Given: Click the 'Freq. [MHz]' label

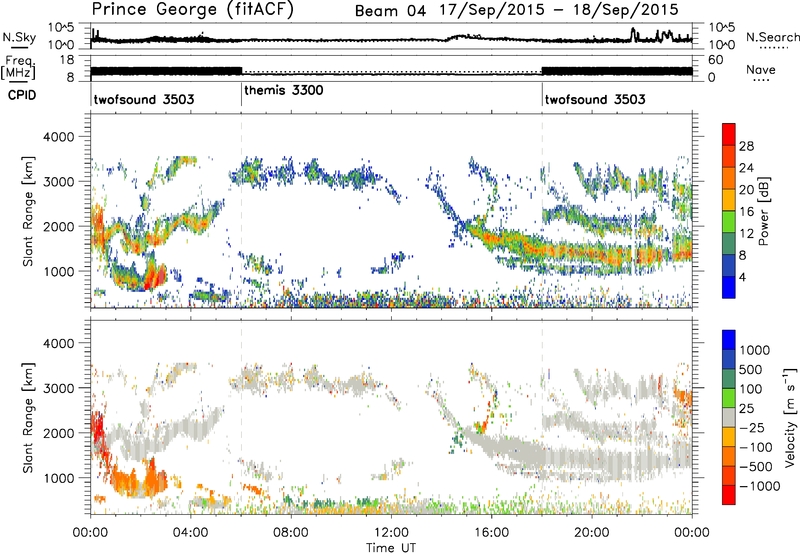Looking at the screenshot, I should point(19,68).
